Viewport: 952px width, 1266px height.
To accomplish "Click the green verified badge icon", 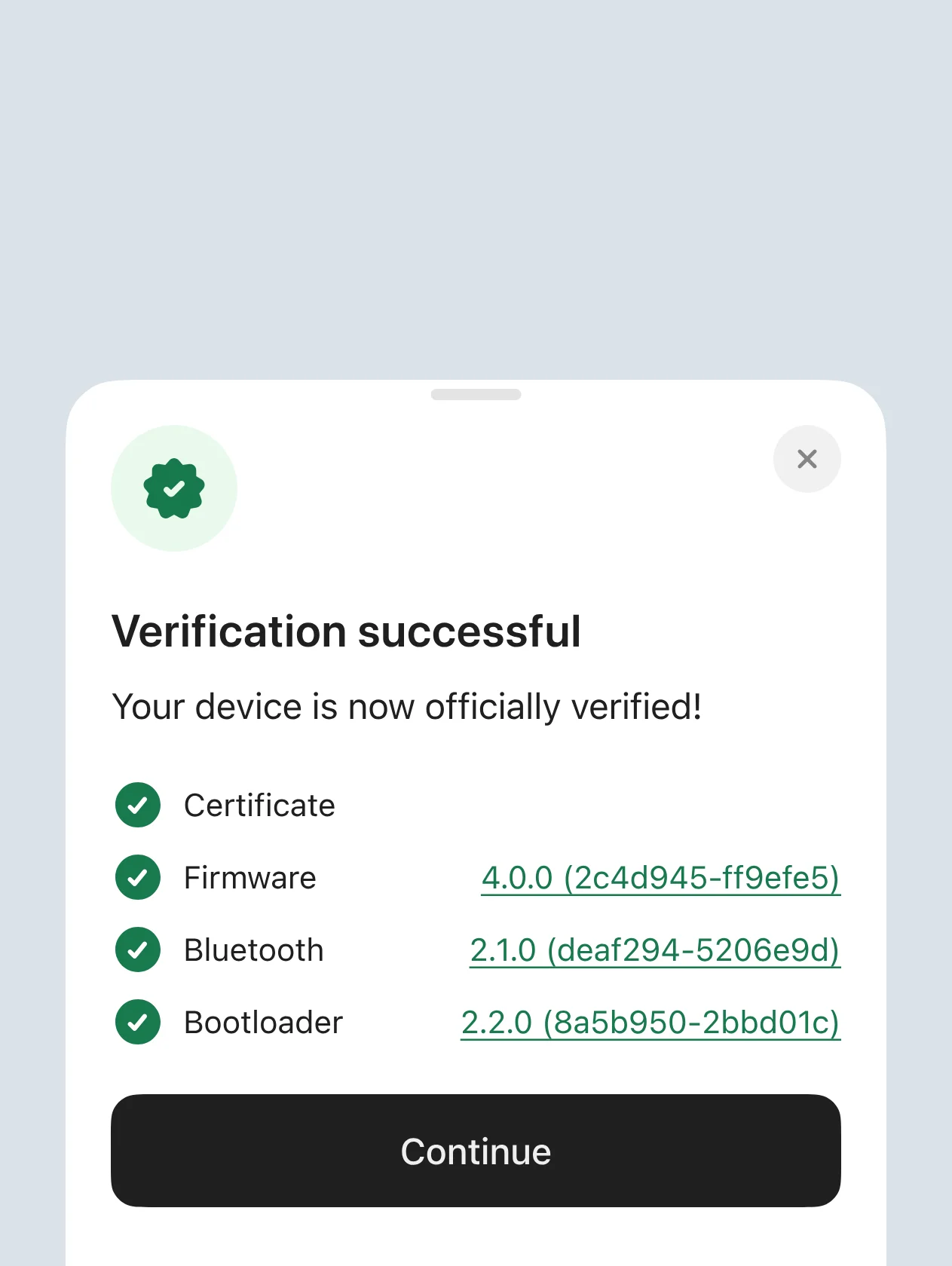I will (x=174, y=488).
